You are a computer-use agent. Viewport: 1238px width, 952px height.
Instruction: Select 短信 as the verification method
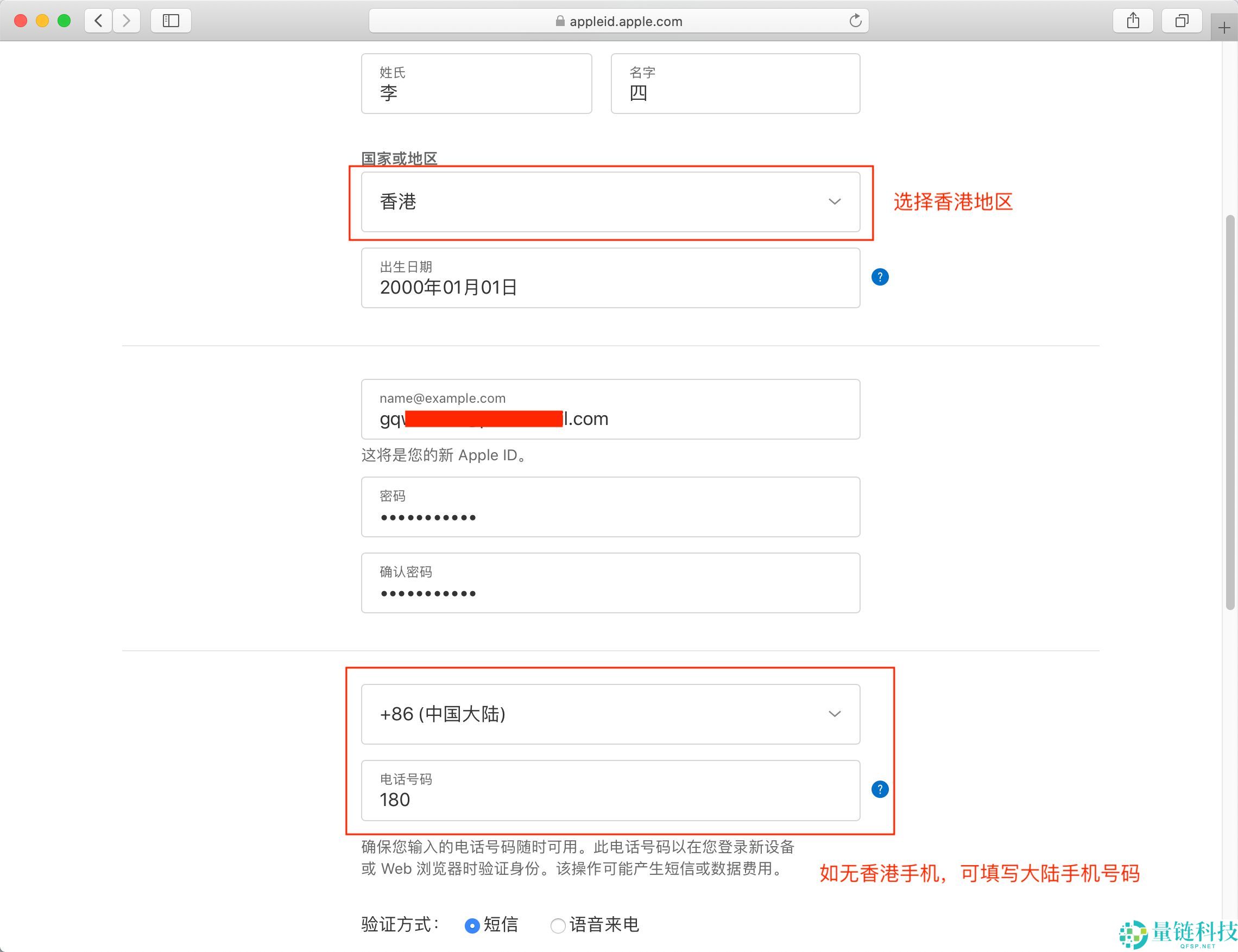tap(472, 925)
